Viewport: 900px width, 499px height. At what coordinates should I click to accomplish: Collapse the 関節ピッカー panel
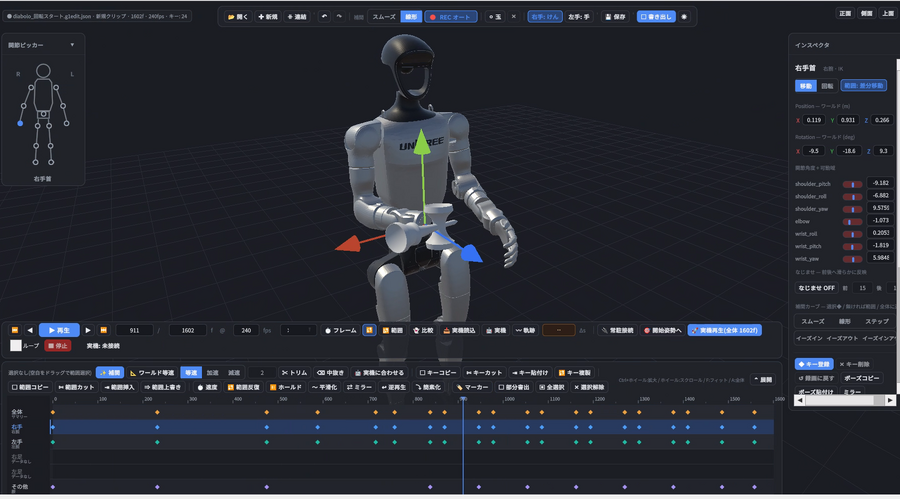72,45
